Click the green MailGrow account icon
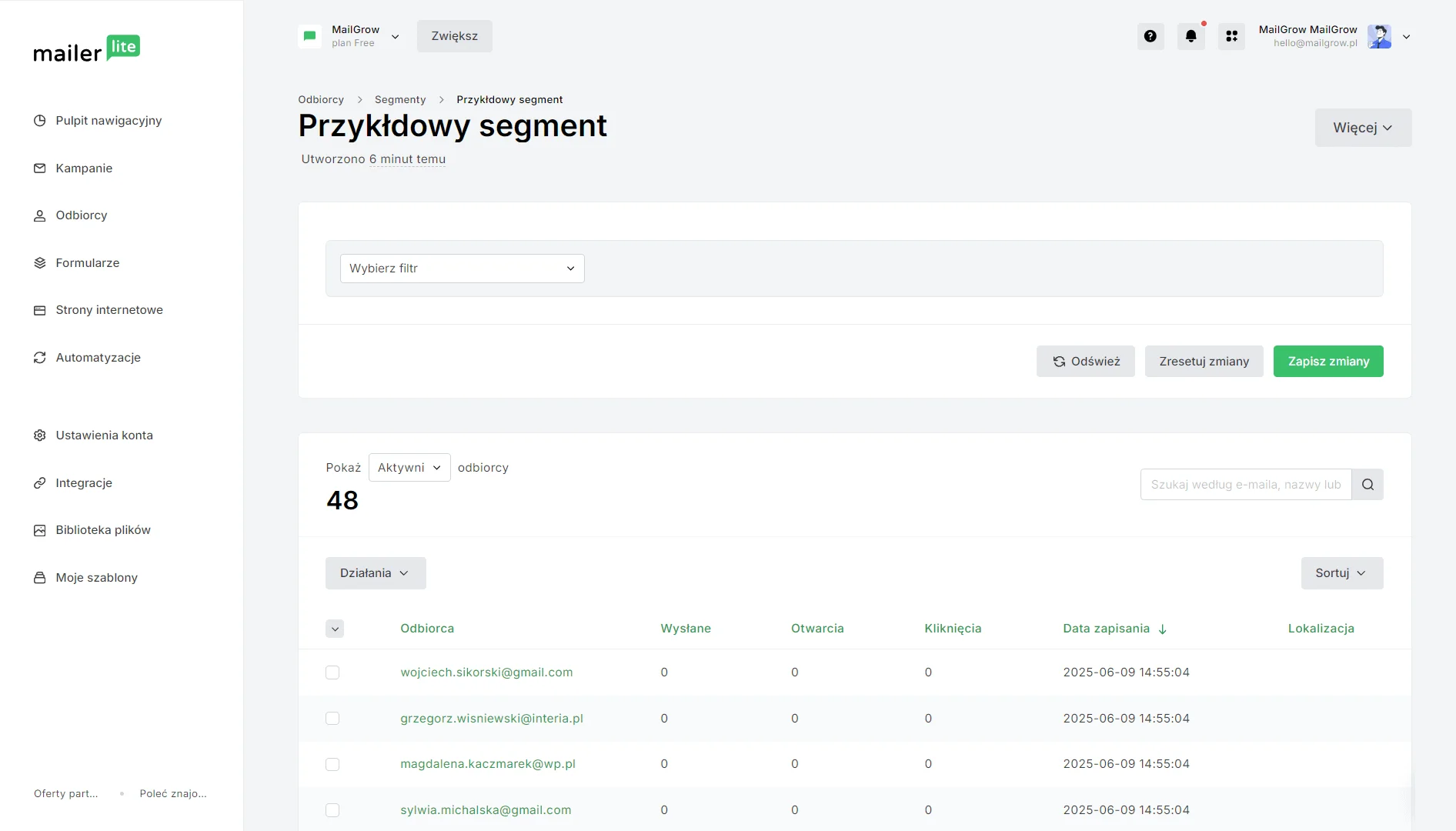Viewport: 1456px width, 831px height. click(x=310, y=36)
